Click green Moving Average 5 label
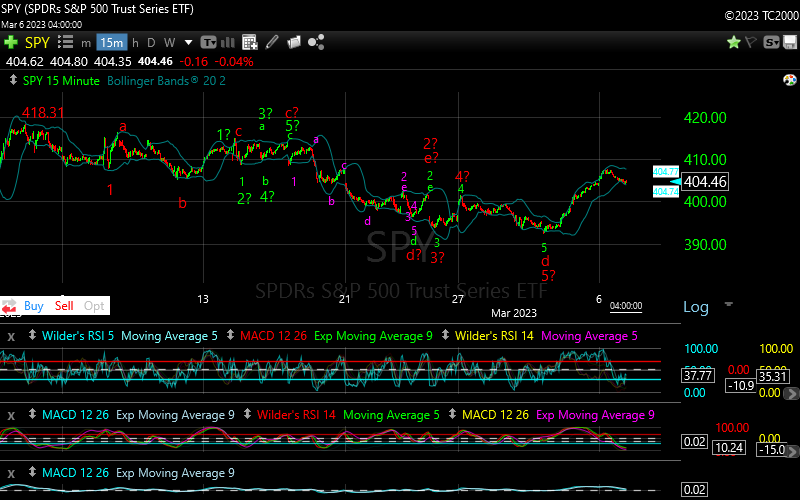Image resolution: width=800 pixels, height=500 pixels. point(391,415)
